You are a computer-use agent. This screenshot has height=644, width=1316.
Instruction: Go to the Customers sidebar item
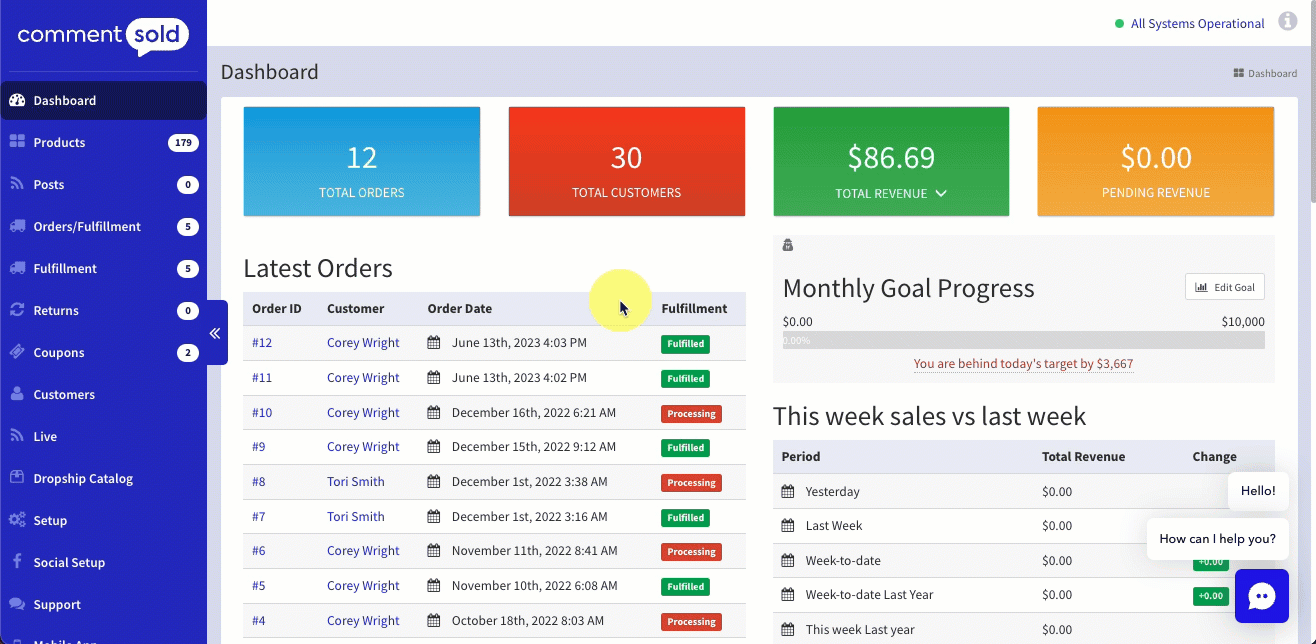click(x=64, y=394)
